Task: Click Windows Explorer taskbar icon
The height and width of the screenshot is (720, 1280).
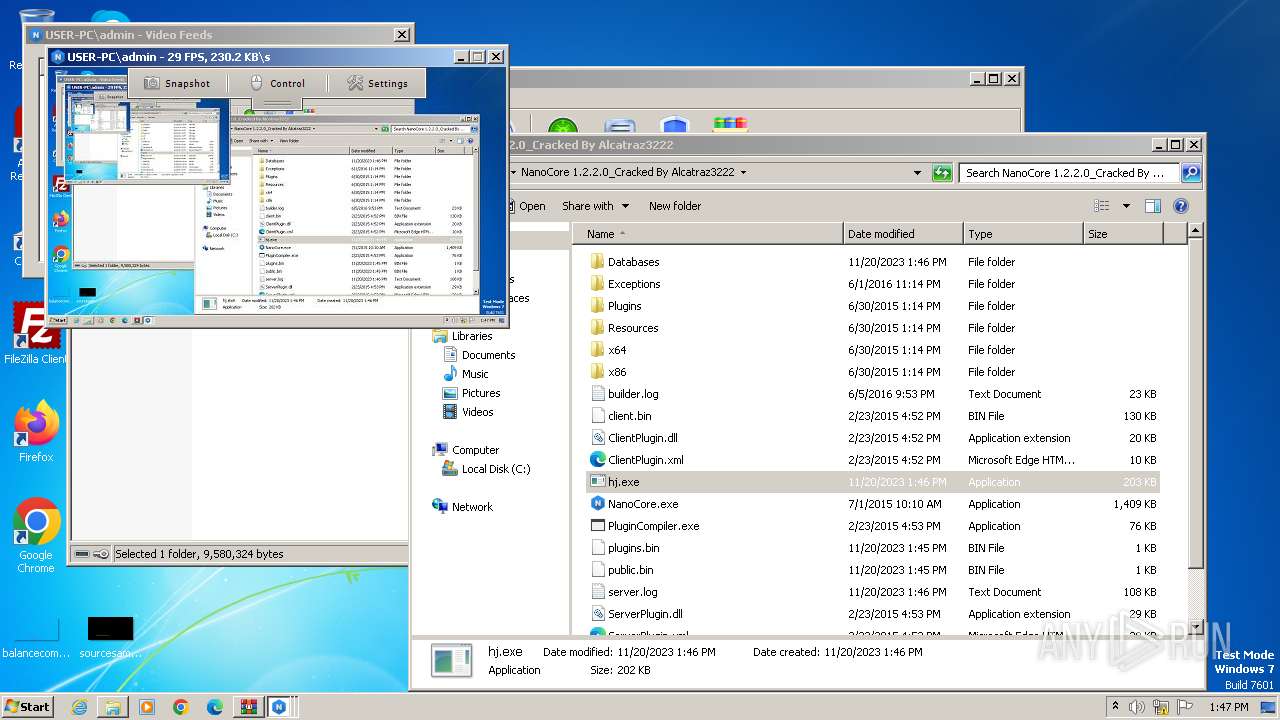Action: 113,707
